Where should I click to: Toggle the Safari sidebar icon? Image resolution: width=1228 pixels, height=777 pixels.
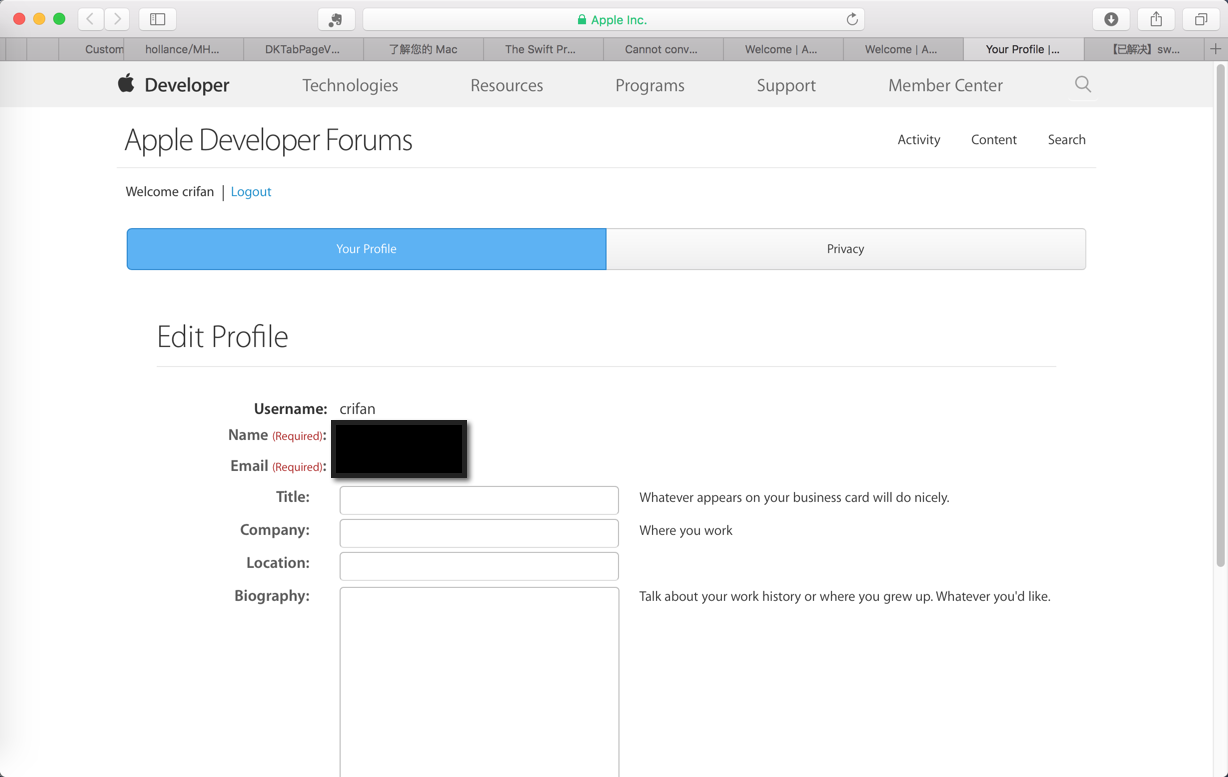(x=157, y=19)
